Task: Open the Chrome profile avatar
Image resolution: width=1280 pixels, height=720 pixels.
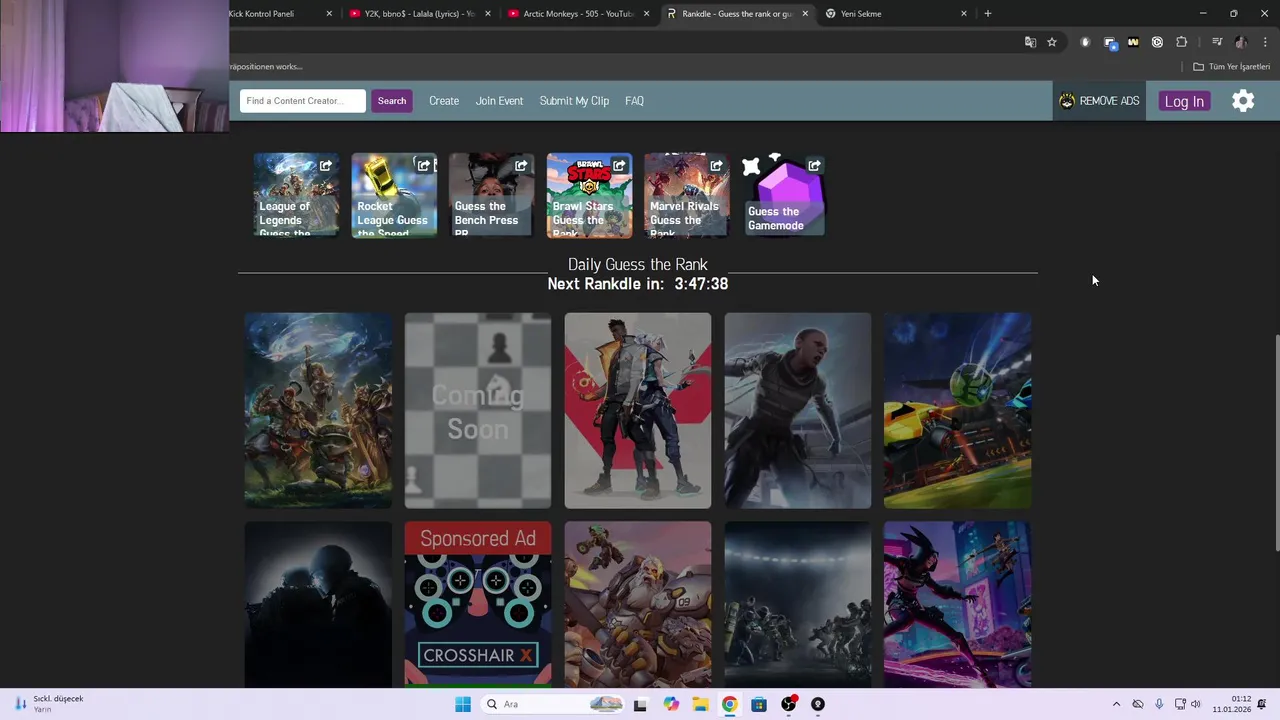Action: pos(1241,42)
